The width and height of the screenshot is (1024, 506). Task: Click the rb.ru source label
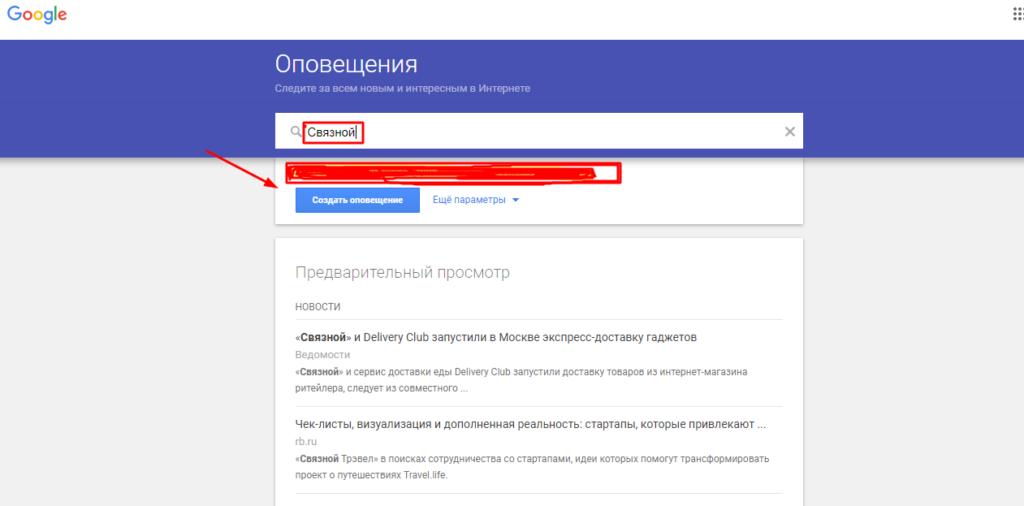coord(306,441)
